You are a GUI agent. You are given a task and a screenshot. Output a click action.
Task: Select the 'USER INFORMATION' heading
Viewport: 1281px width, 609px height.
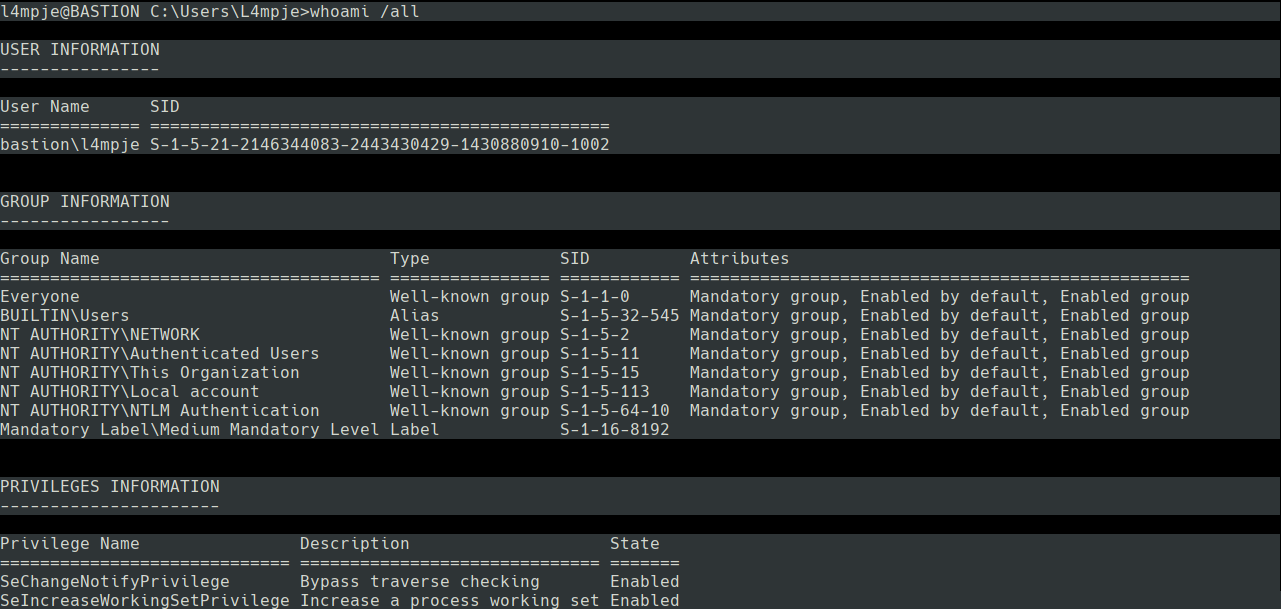tap(80, 50)
